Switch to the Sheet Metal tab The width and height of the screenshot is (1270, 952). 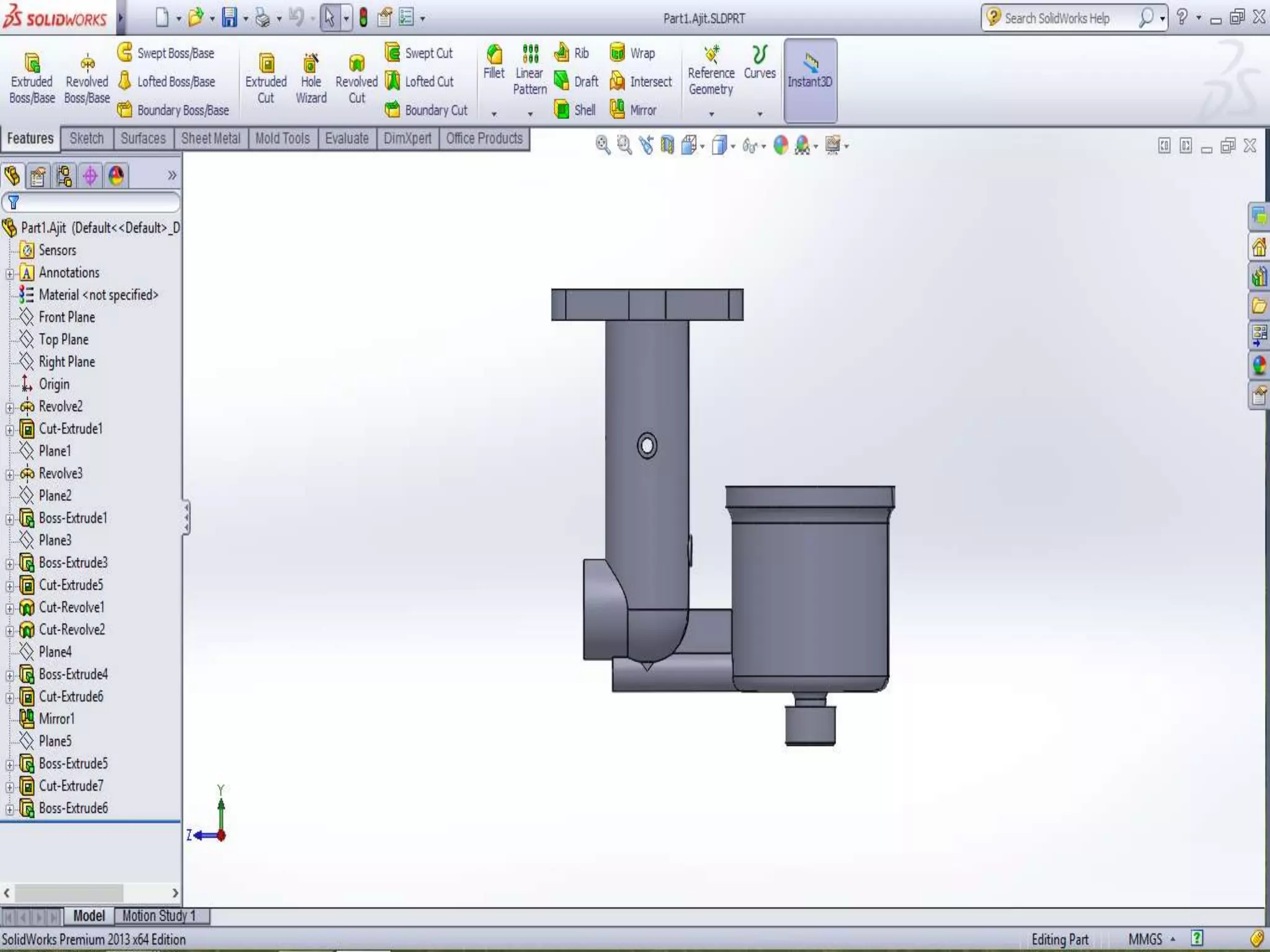click(x=211, y=138)
